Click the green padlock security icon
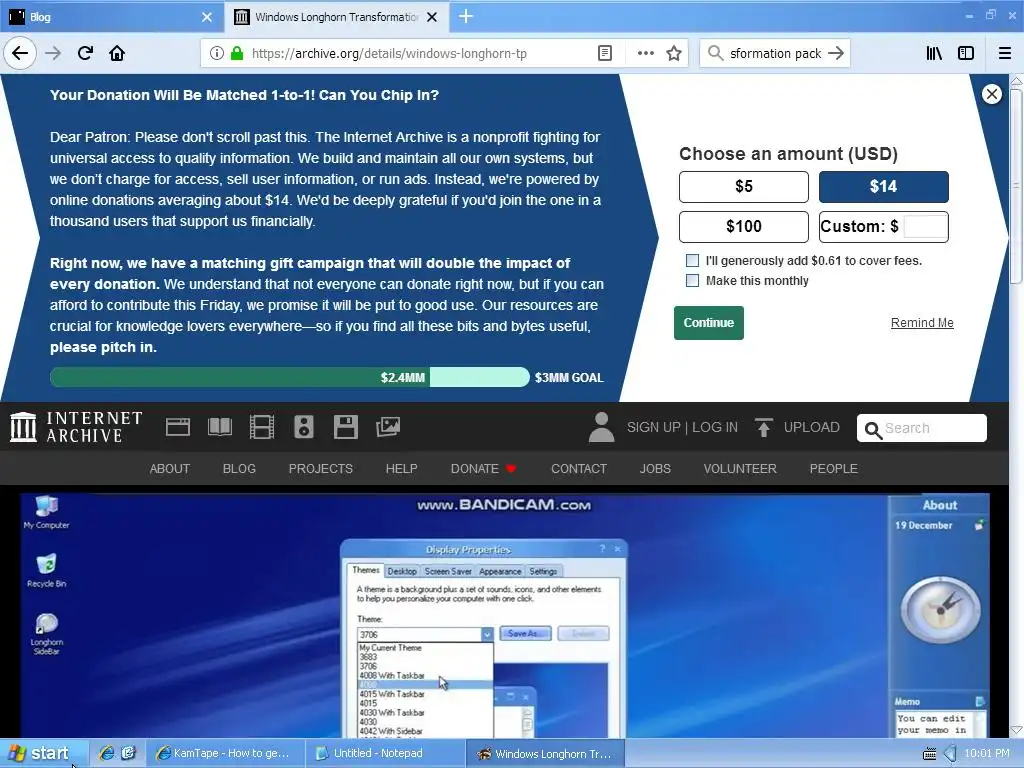Screen dimensions: 1024x768 click(237, 53)
